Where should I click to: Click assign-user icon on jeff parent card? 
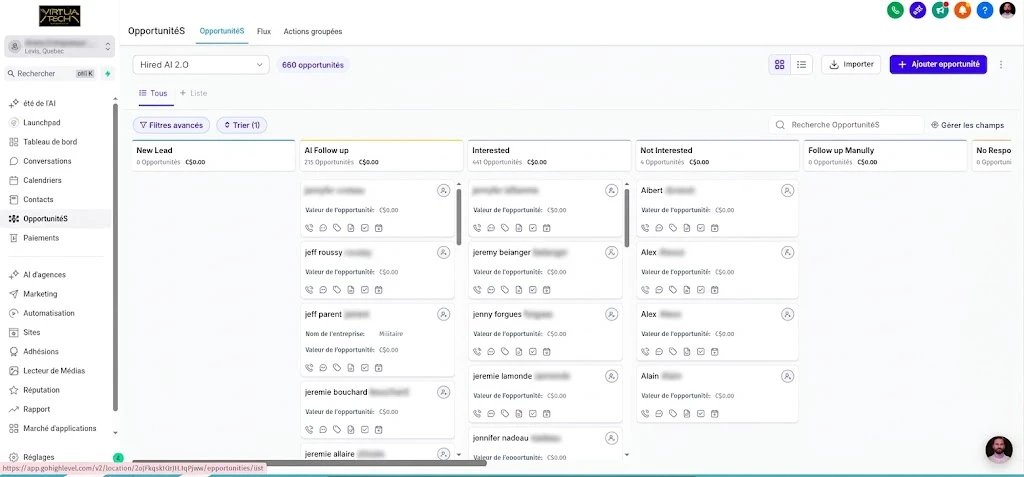coord(443,314)
